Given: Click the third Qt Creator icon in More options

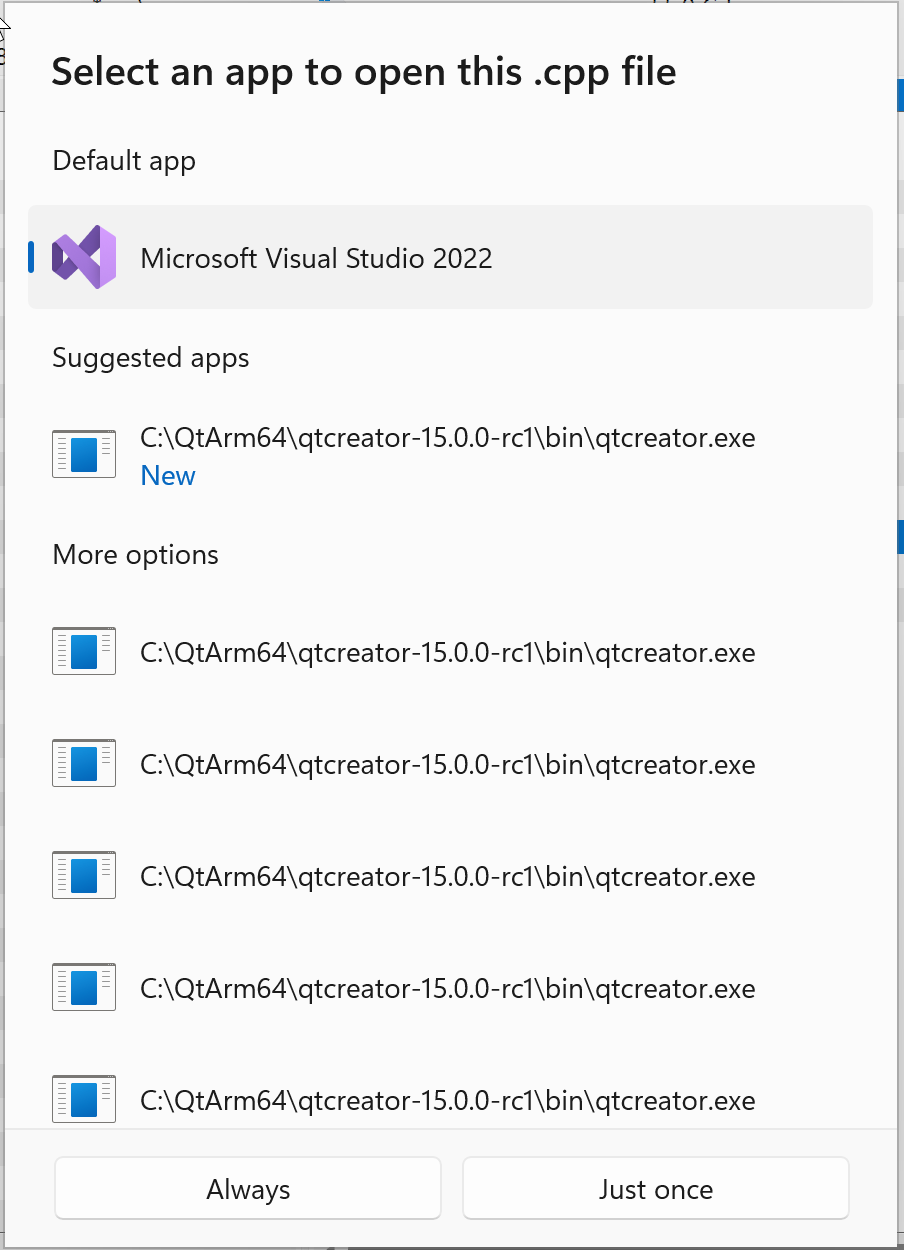Looking at the screenshot, I should (x=84, y=875).
